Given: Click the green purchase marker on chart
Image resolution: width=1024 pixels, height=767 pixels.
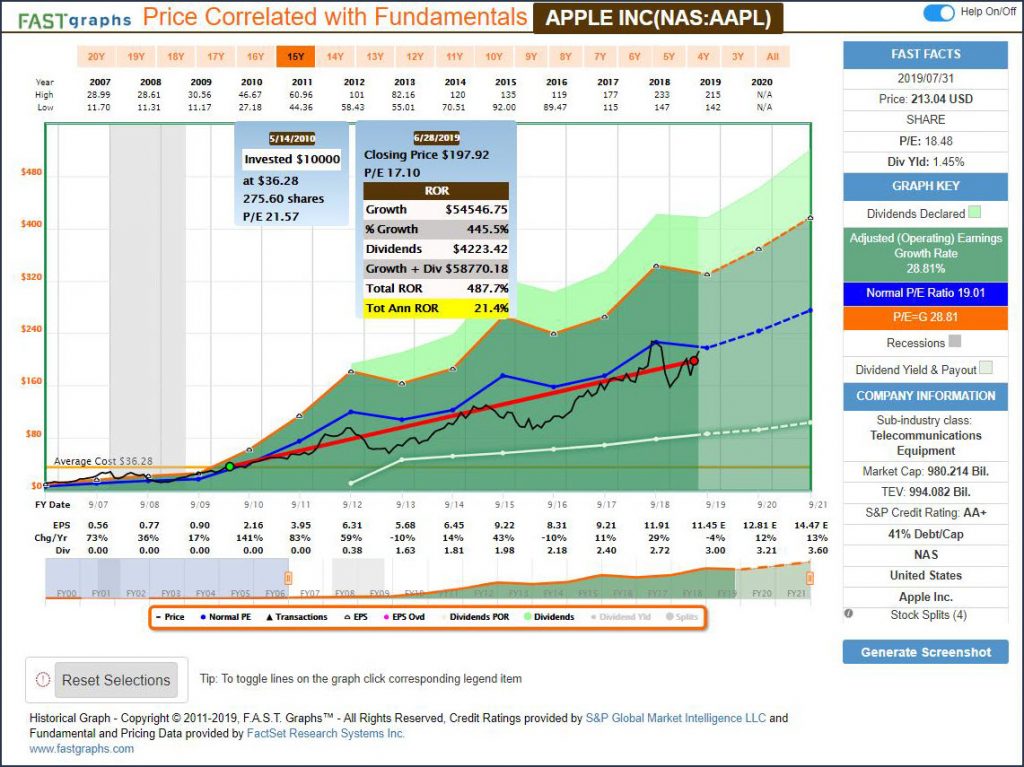Looking at the screenshot, I should (229, 466).
